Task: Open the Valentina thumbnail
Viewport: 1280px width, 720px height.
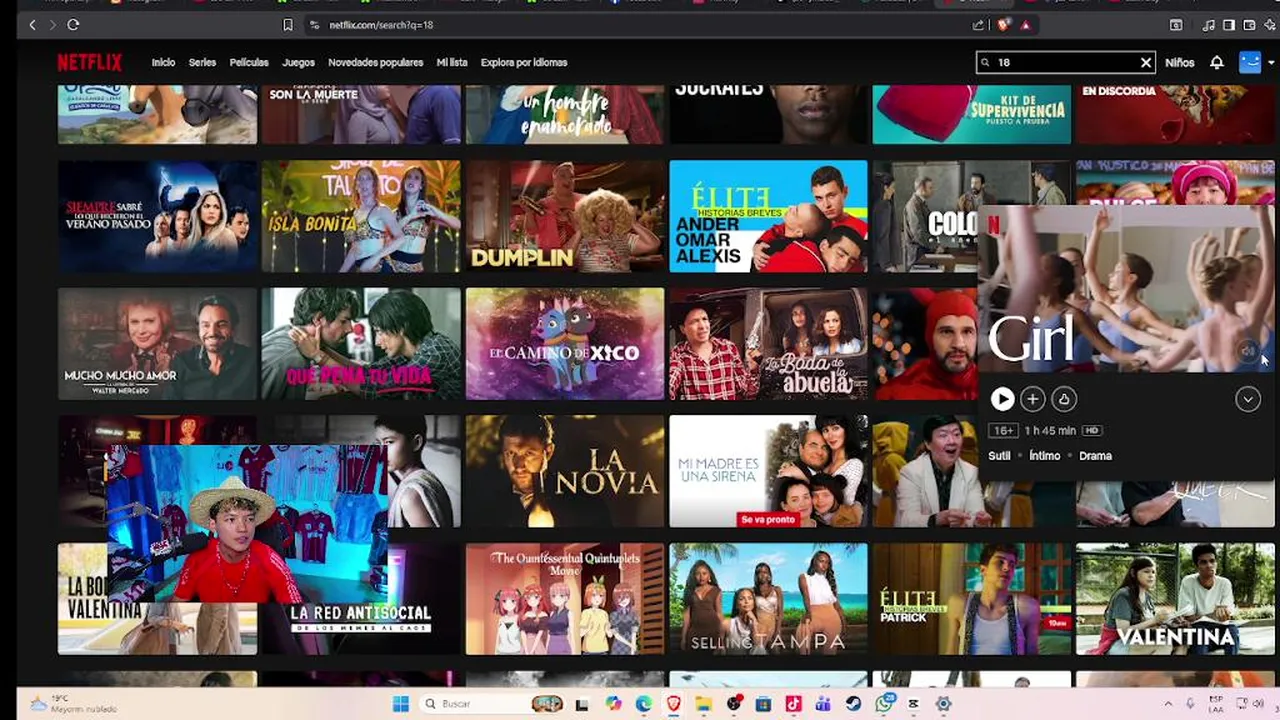Action: 1175,599
